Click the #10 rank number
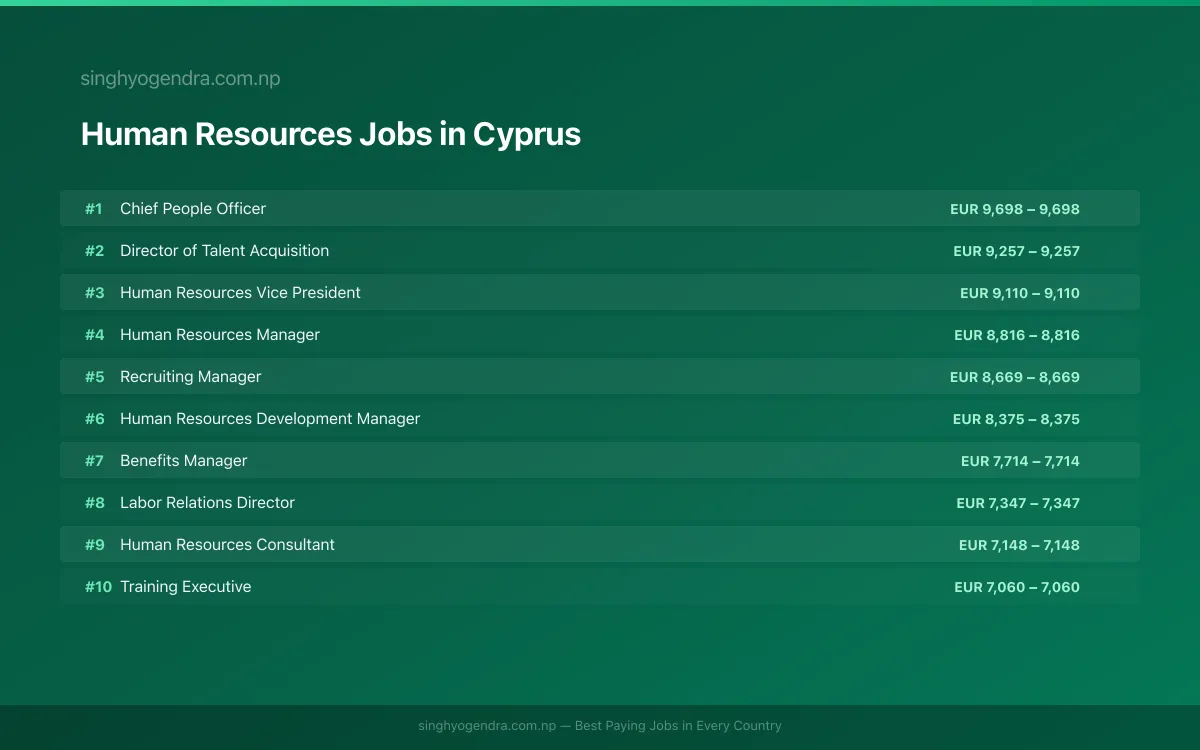Image resolution: width=1200 pixels, height=750 pixels. [x=98, y=587]
